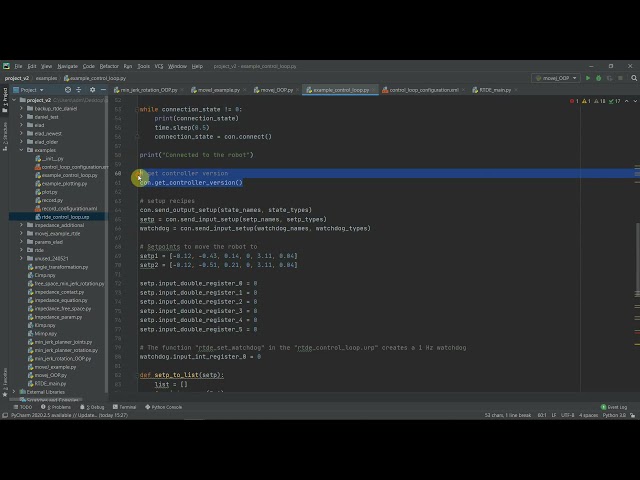Hide the Project tool window

tap(103, 90)
